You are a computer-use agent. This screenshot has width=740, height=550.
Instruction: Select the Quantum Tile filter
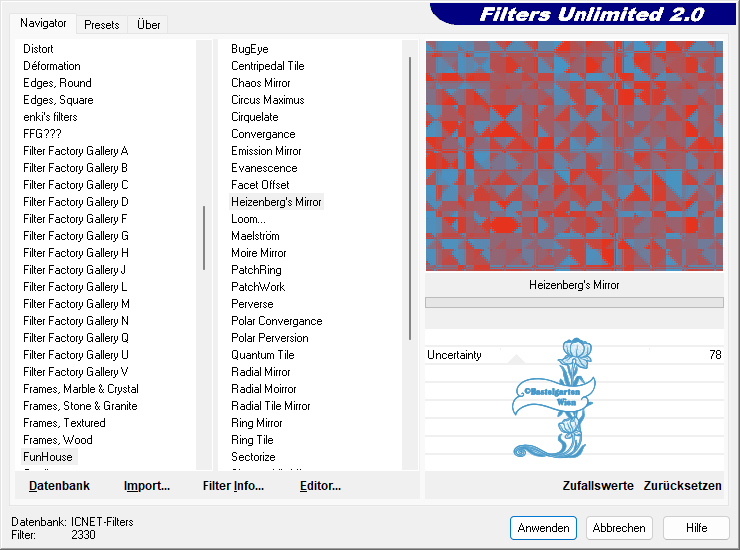tap(262, 355)
